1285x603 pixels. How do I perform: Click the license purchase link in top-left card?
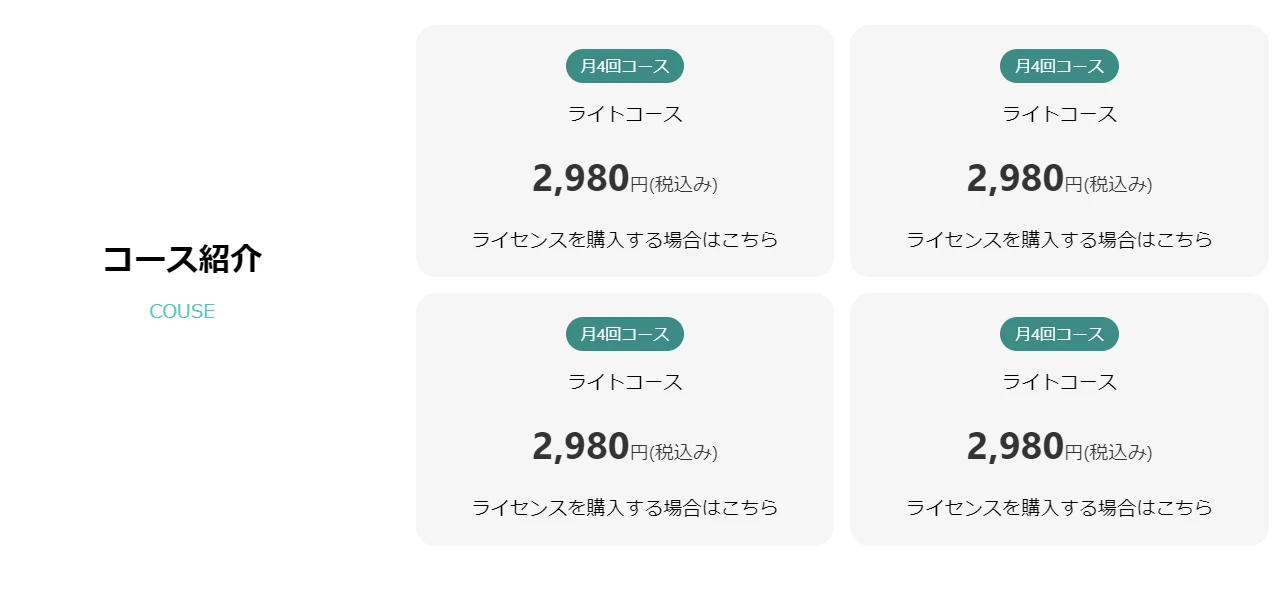click(x=624, y=240)
